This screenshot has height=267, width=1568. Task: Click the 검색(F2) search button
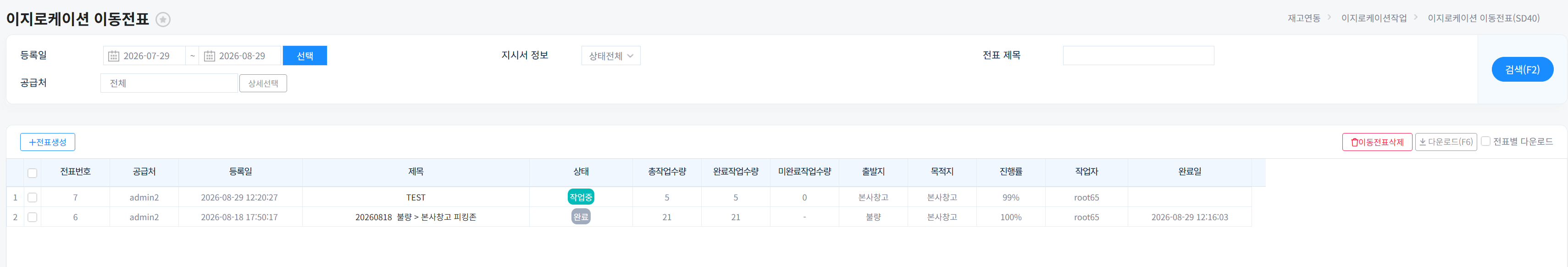1522,69
